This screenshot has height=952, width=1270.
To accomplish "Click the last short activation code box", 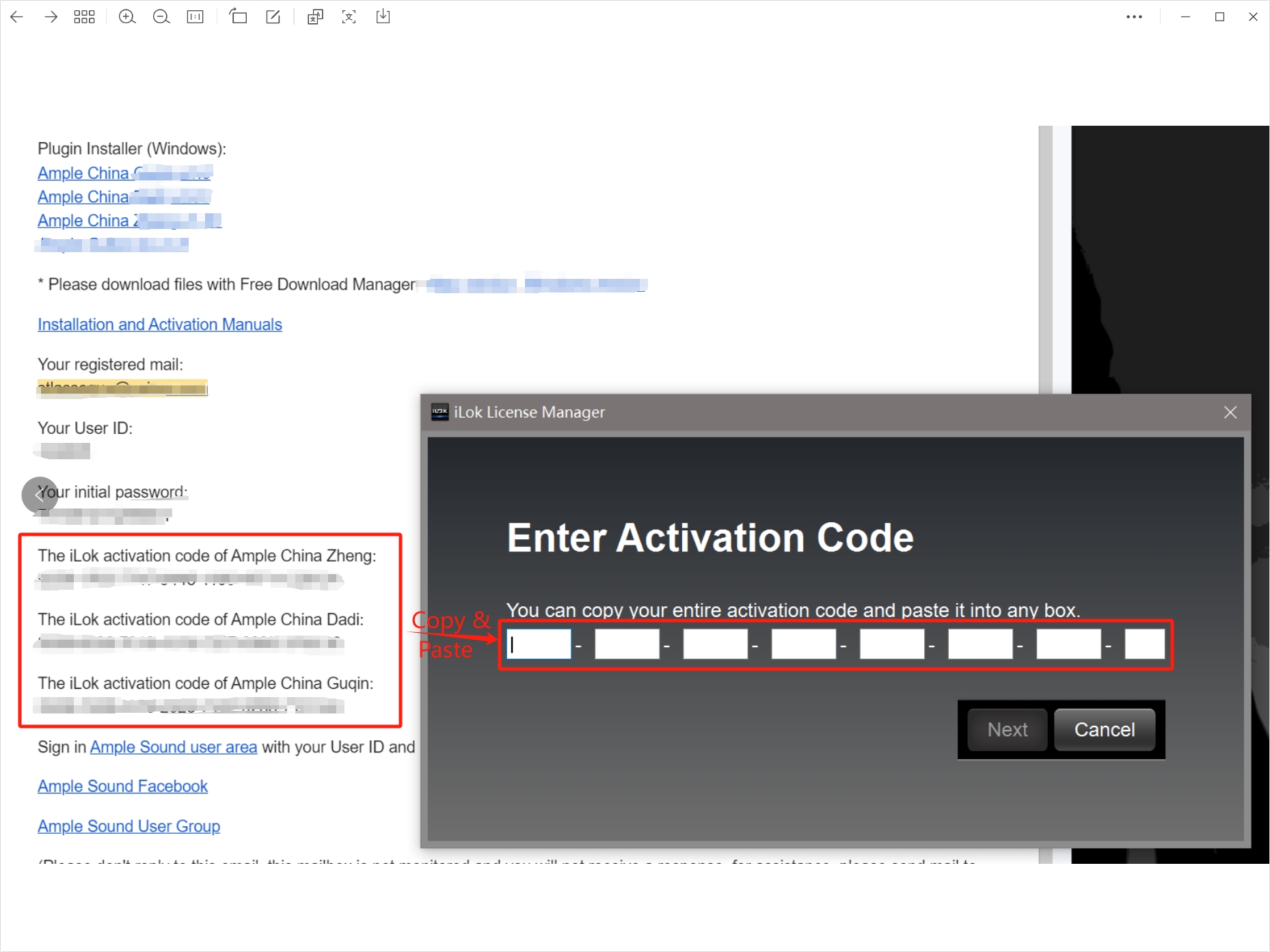I will (x=1145, y=644).
